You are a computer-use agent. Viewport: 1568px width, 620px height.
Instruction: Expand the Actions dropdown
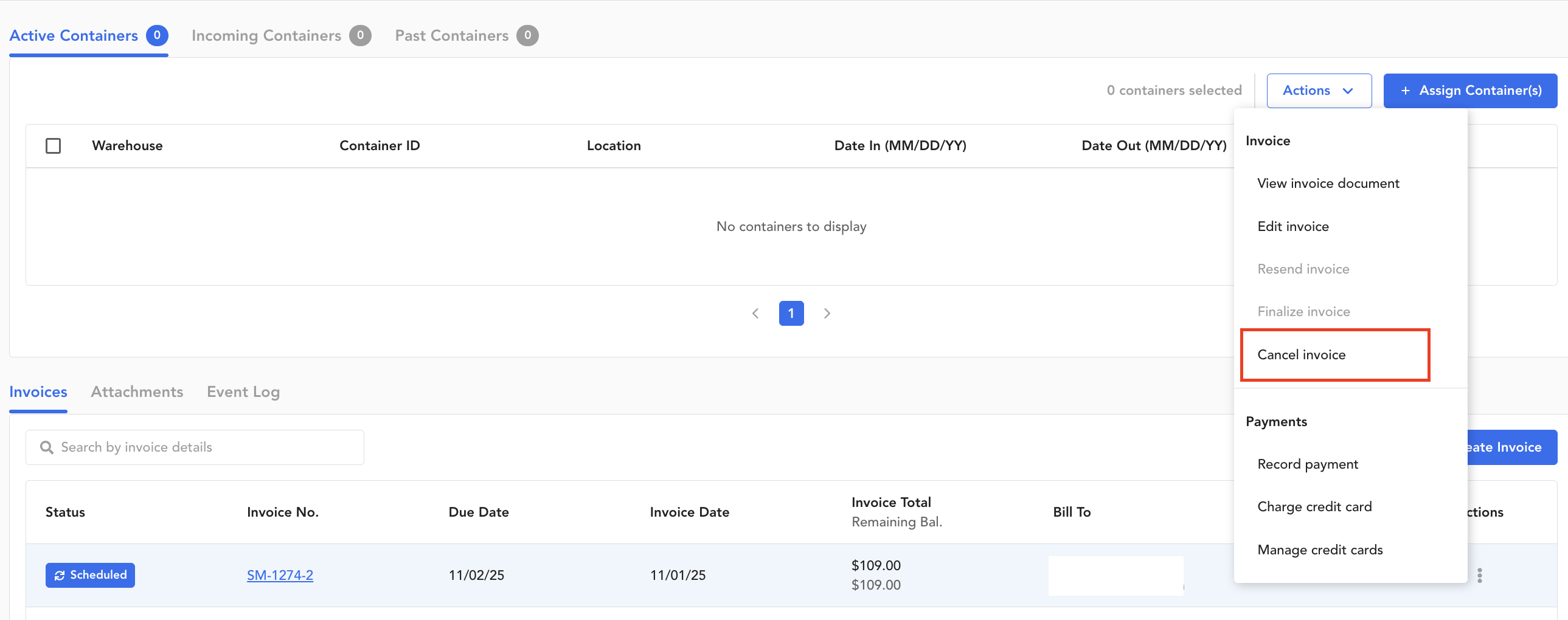click(x=1319, y=91)
